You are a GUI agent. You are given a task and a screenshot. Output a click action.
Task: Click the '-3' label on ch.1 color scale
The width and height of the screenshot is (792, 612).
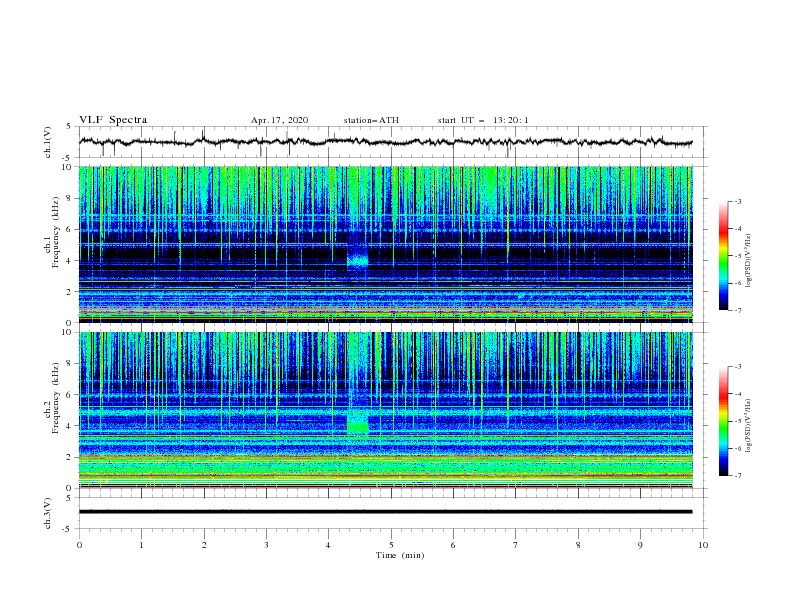(x=737, y=201)
